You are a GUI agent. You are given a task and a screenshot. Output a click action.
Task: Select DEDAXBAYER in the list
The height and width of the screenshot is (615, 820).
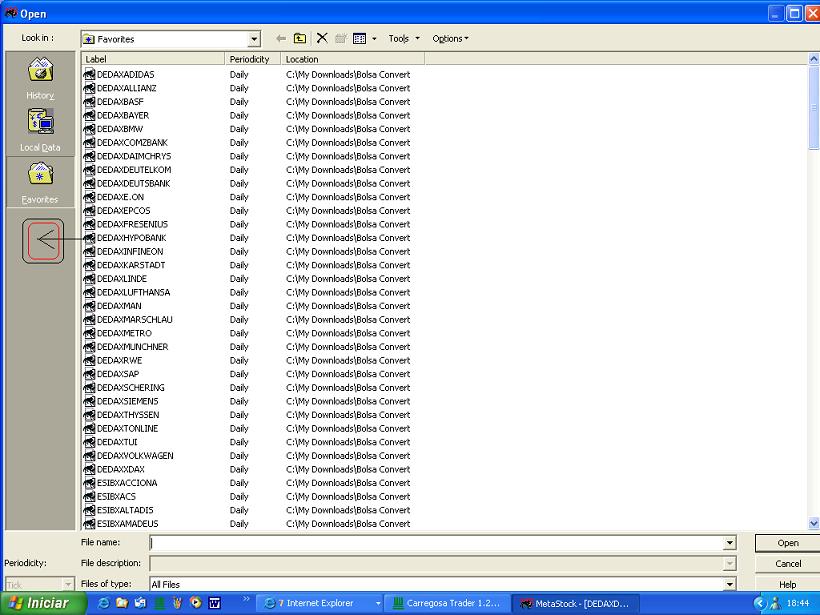click(x=123, y=115)
